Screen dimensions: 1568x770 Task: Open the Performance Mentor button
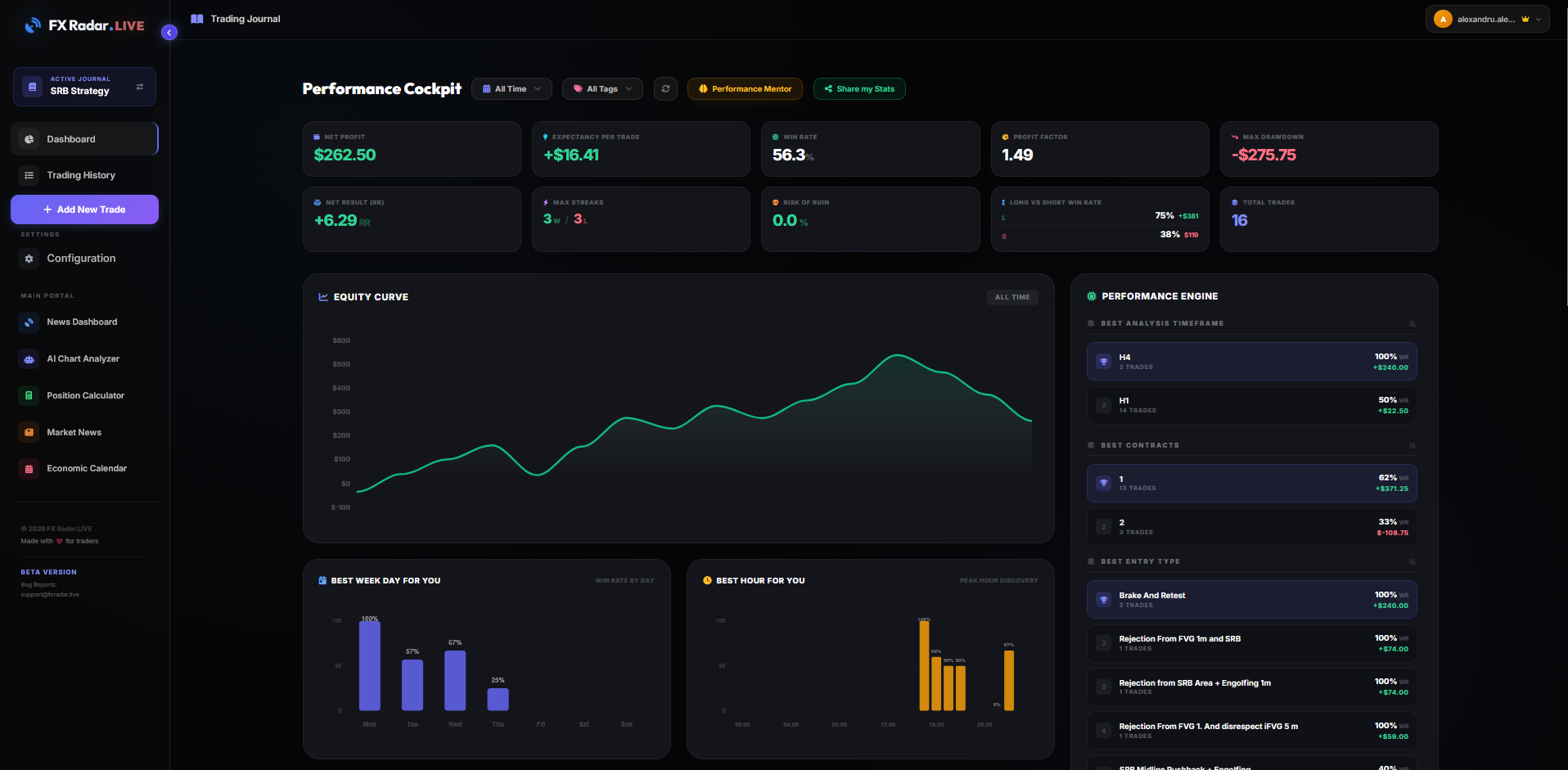click(x=745, y=89)
